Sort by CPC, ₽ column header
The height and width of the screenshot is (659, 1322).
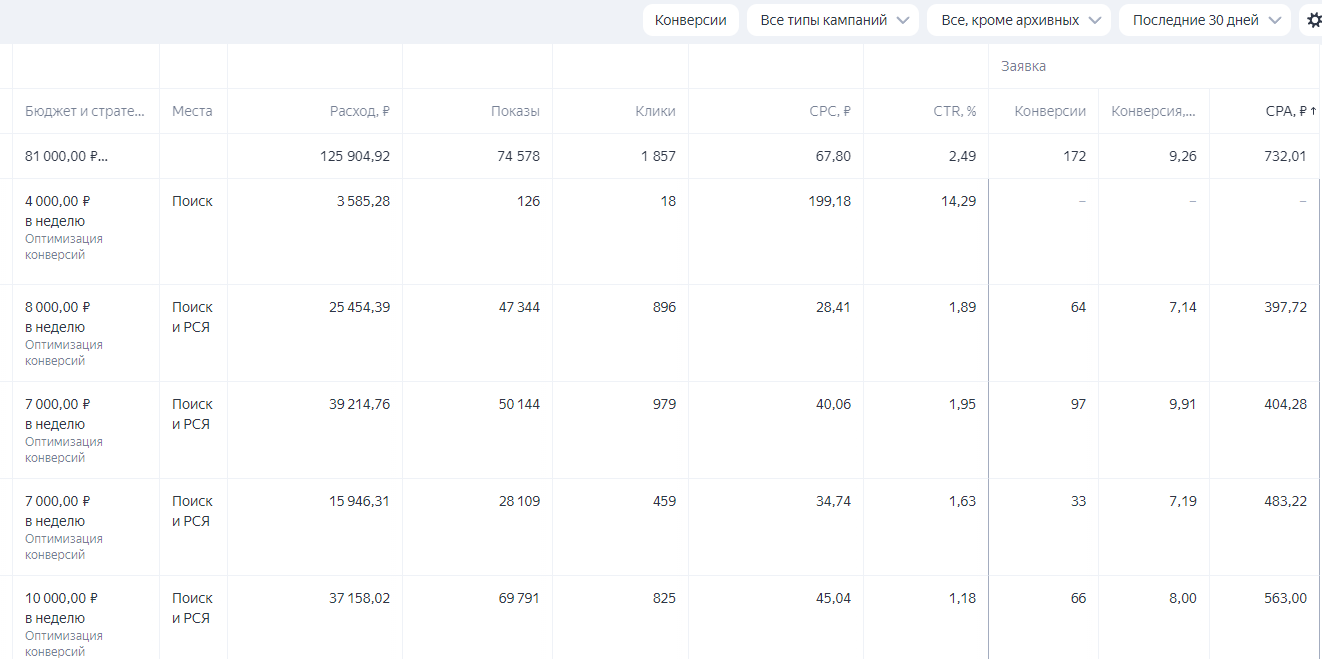tap(829, 111)
